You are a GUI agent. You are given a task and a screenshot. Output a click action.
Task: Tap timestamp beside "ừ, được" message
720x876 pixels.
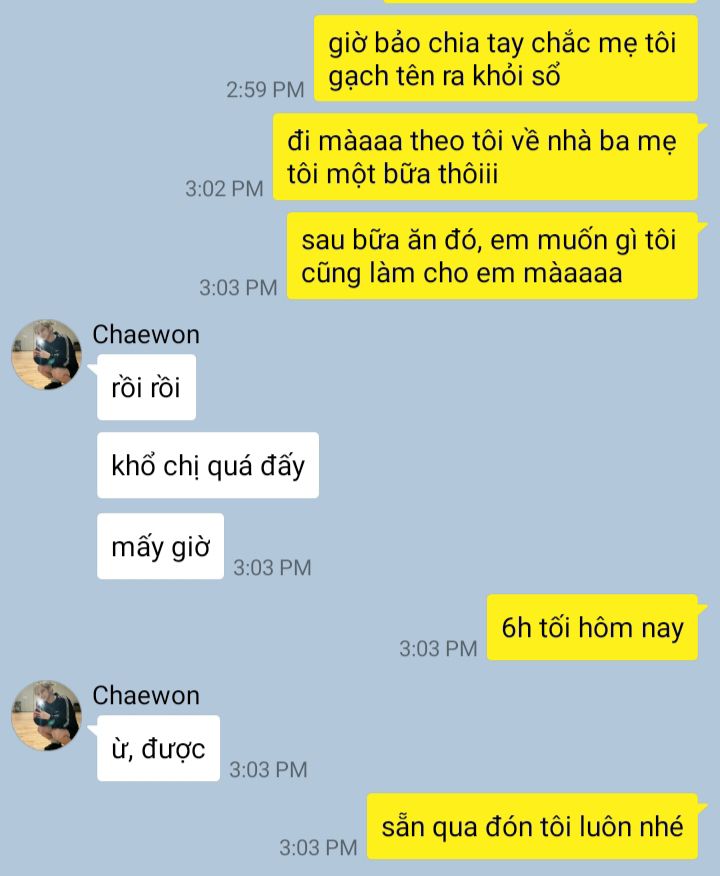click(268, 770)
